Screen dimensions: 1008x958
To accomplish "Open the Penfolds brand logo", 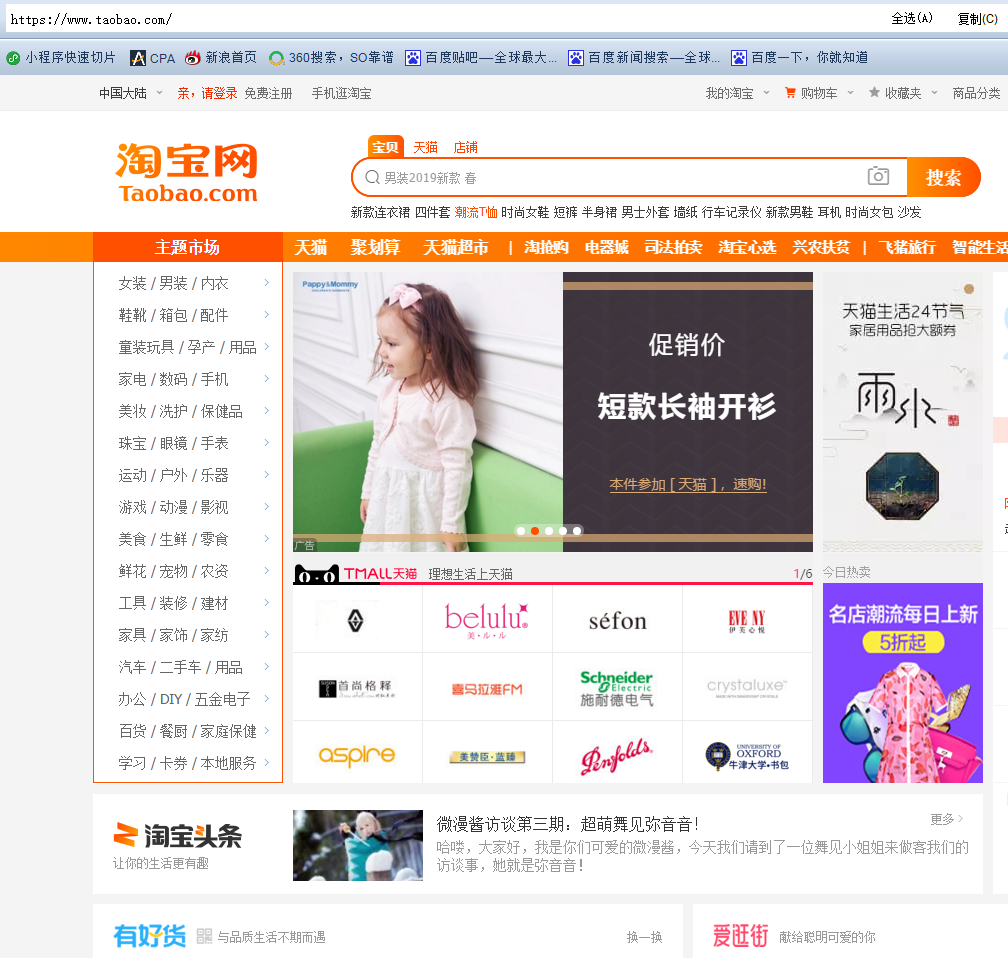I will pos(616,756).
